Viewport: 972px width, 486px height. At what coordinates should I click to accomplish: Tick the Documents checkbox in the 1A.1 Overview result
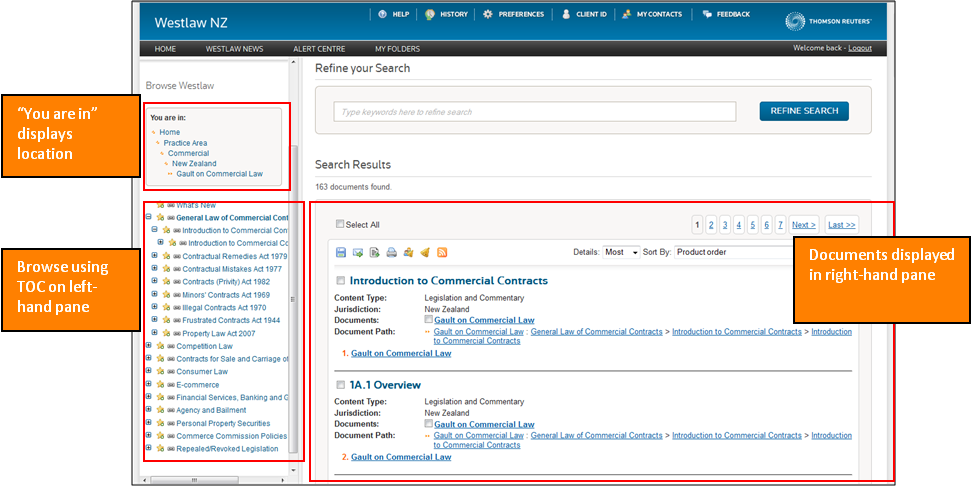pos(428,424)
